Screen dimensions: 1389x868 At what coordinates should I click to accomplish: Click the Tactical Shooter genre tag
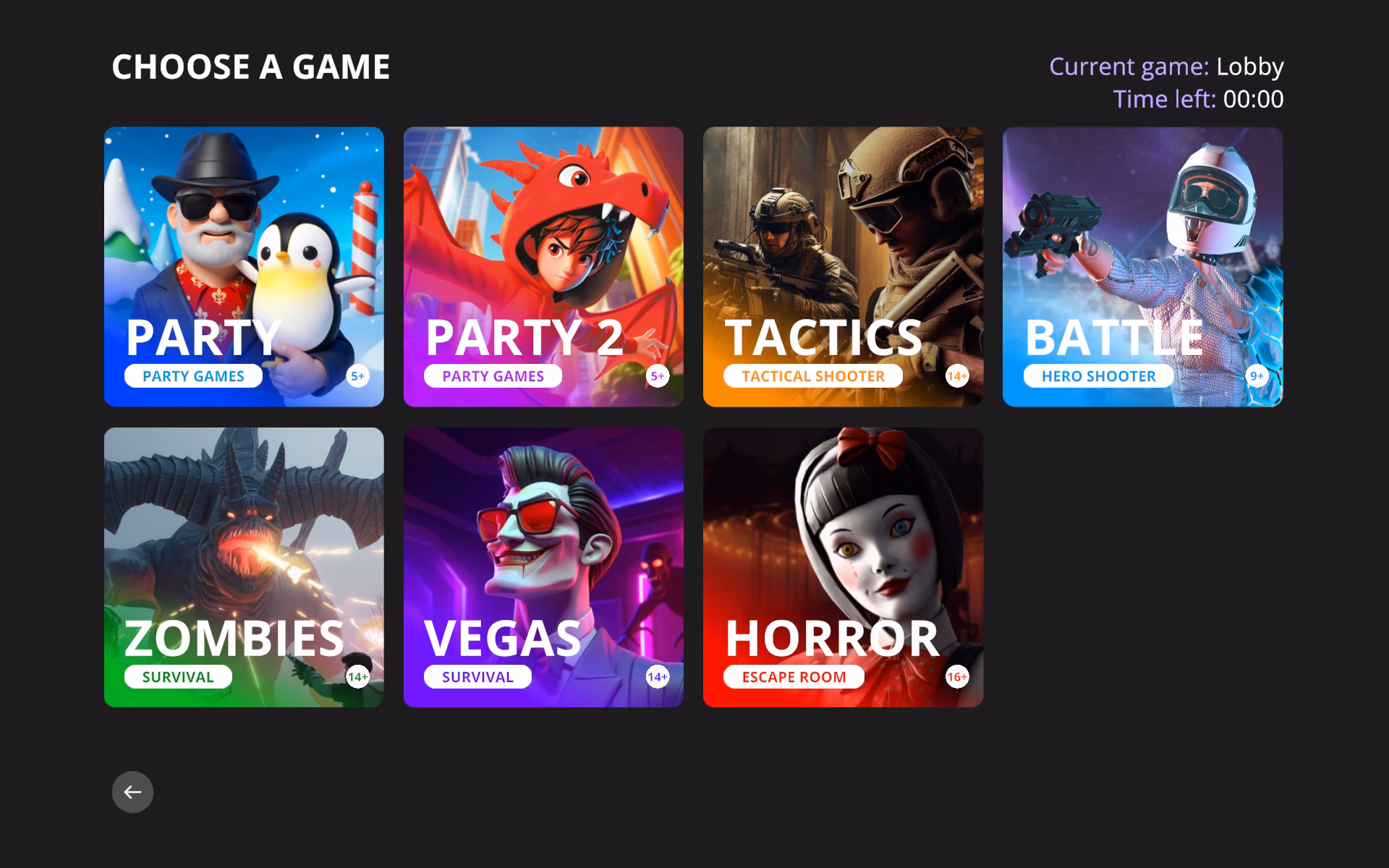coord(813,376)
